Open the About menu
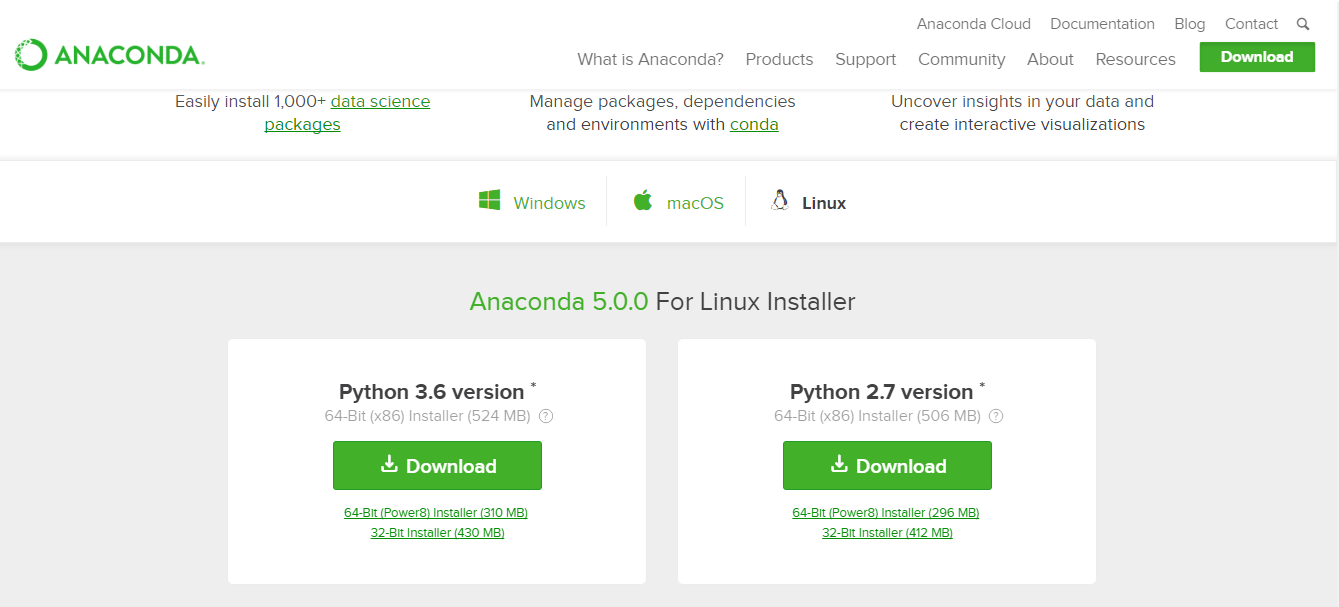This screenshot has width=1339, height=607. (1050, 59)
